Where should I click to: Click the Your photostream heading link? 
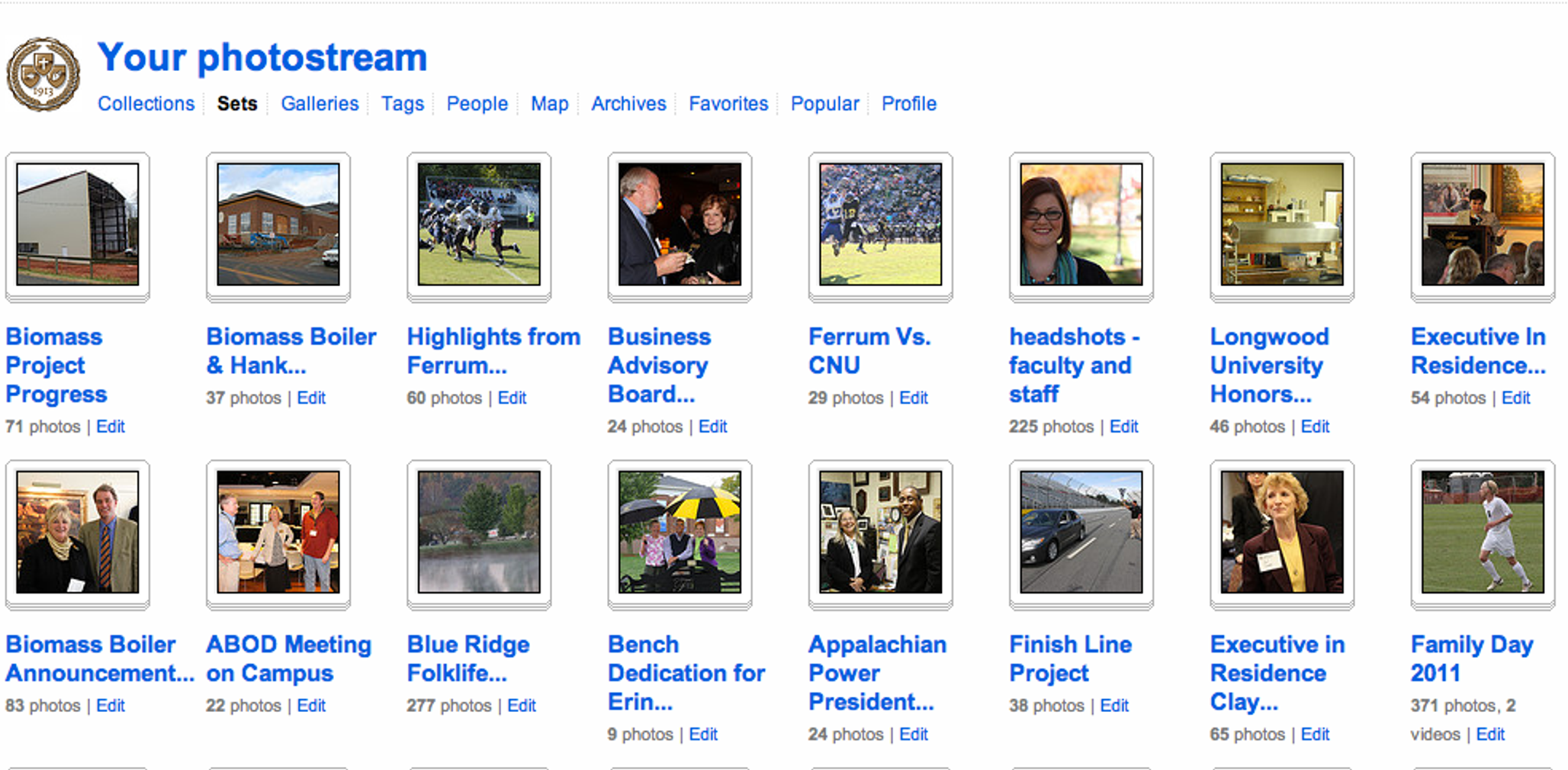pos(262,58)
